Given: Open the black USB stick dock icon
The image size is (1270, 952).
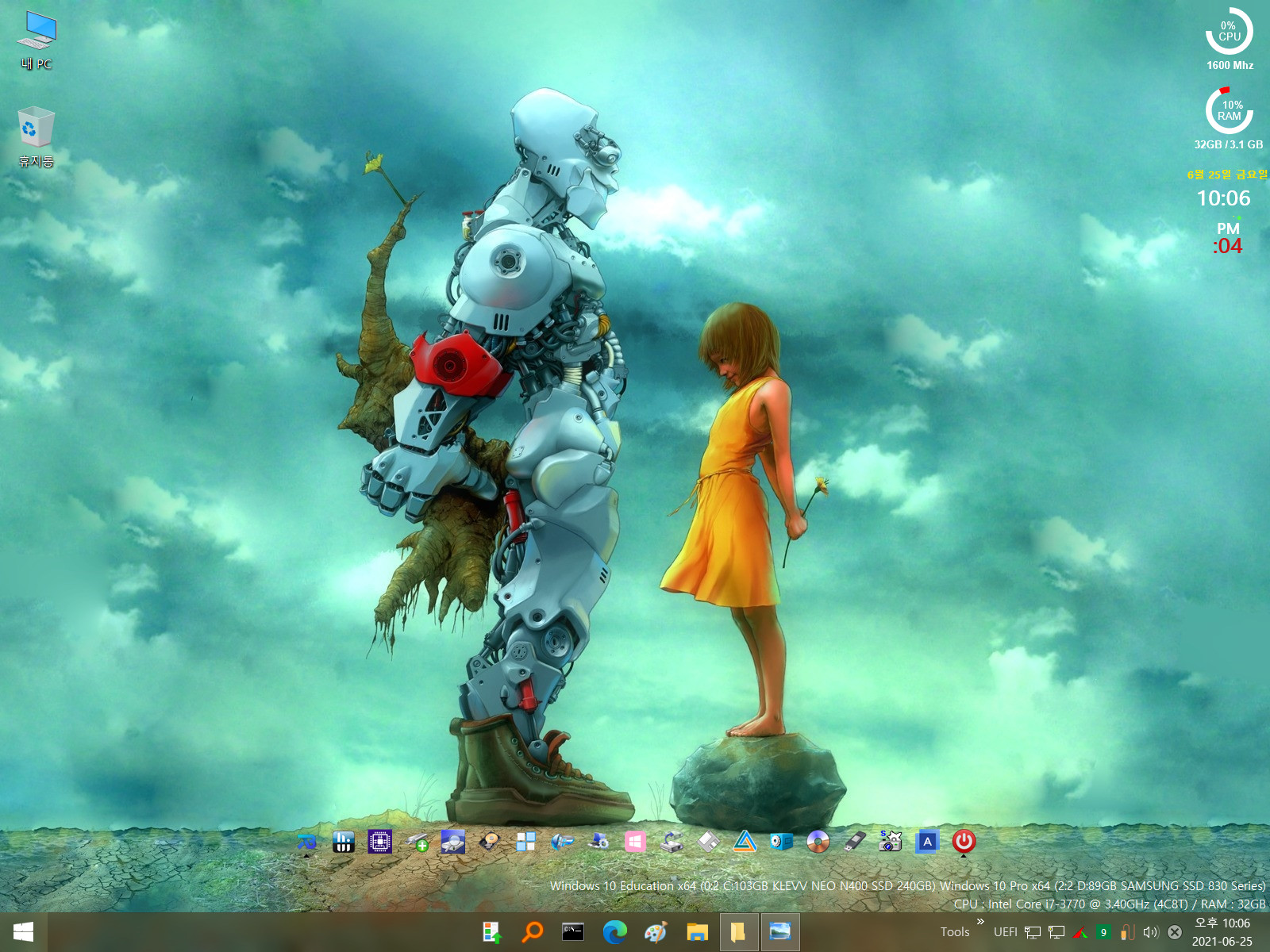Looking at the screenshot, I should click(x=854, y=842).
